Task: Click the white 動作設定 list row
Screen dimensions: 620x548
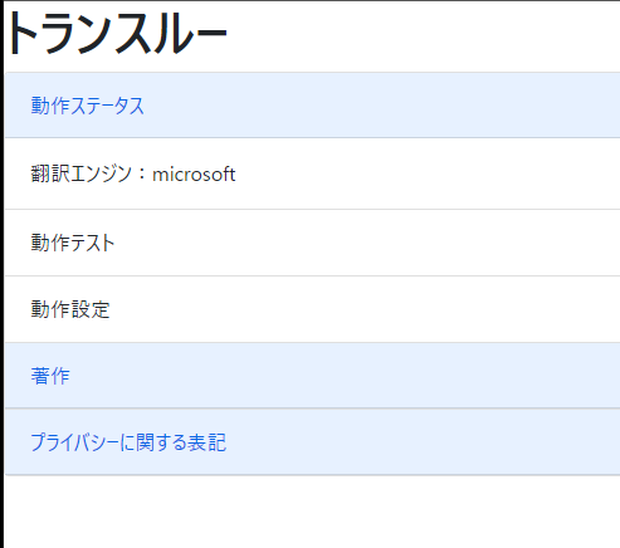Action: pyautogui.click(x=312, y=309)
